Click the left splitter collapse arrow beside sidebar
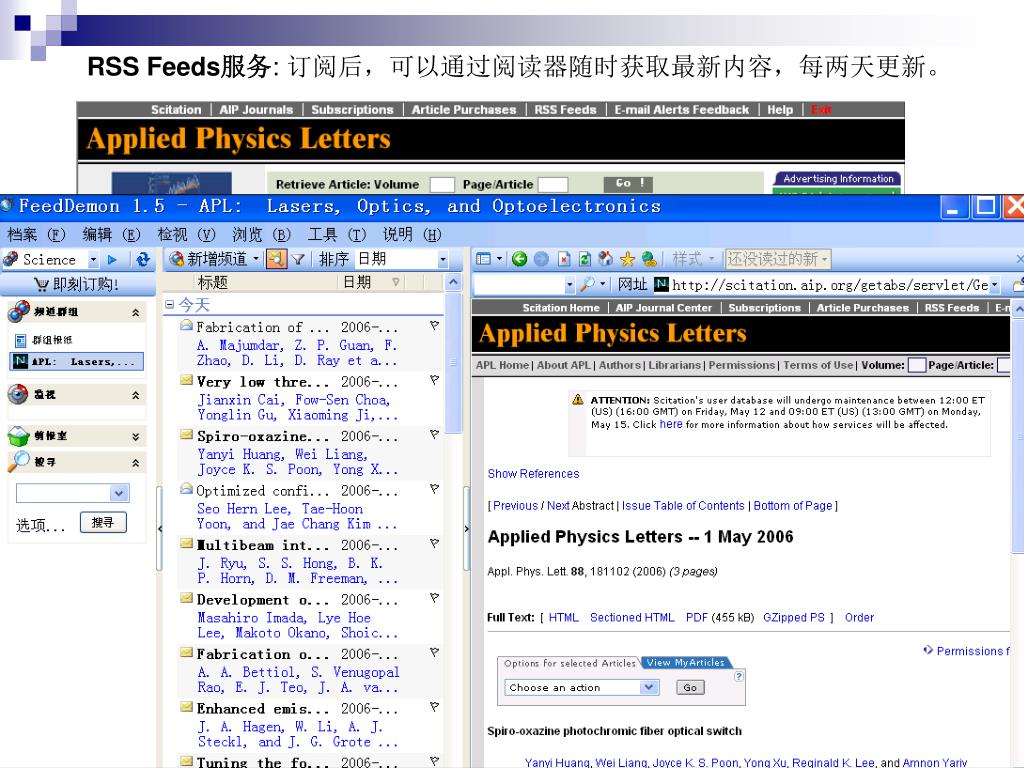This screenshot has width=1024, height=768. pos(159,529)
